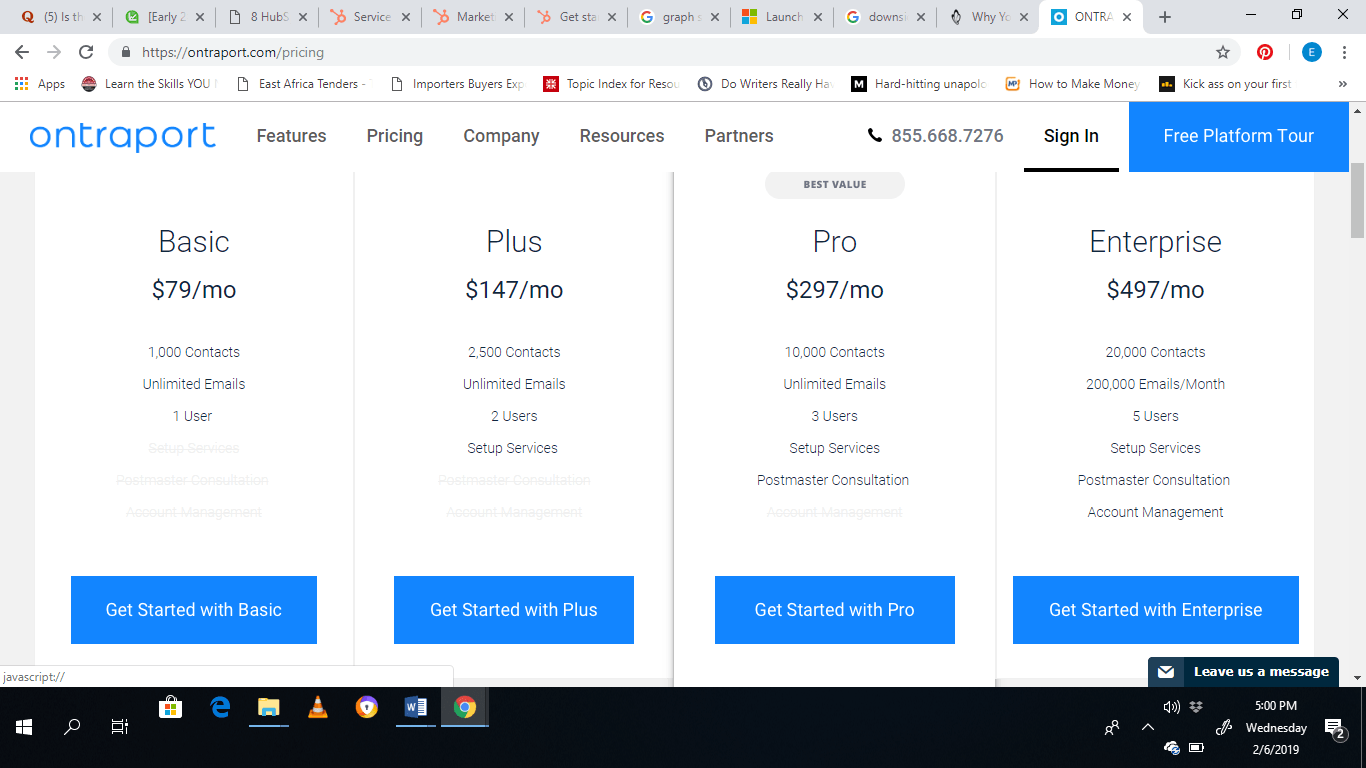Image resolution: width=1366 pixels, height=768 pixels.
Task: Open the Importers Buyers Exp bookmark
Action: [458, 84]
